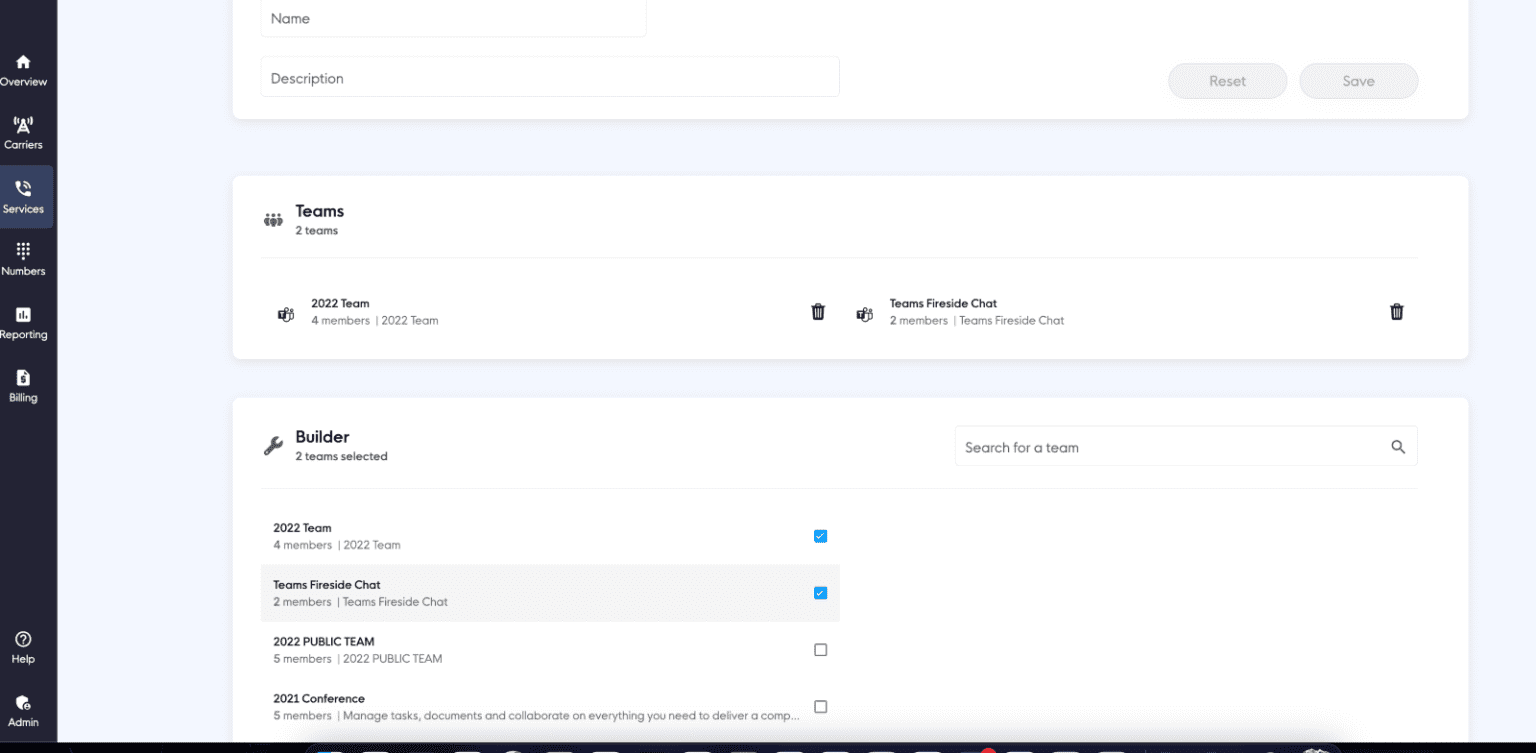Image resolution: width=1536 pixels, height=753 pixels.
Task: Delete the 2022 Team via trash icon
Action: pyautogui.click(x=818, y=311)
